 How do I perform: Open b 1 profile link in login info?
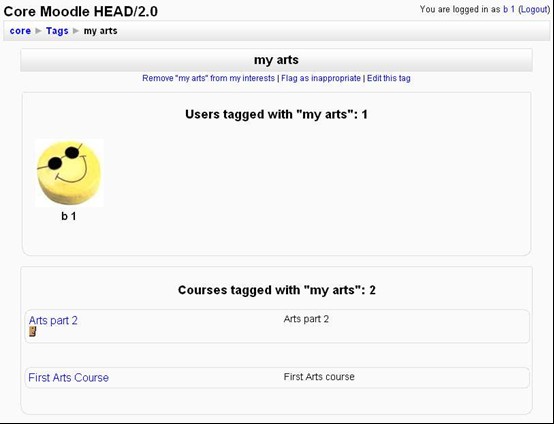pos(509,10)
